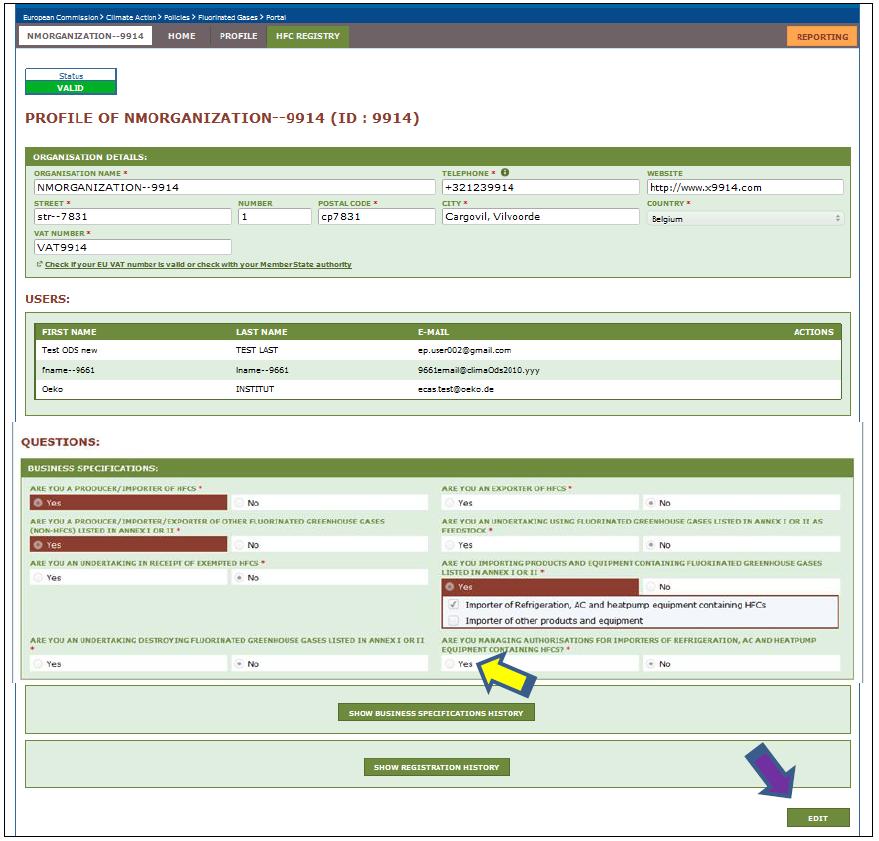This screenshot has height=841, width=879.
Task: Click the 'fname--9661' cell
Action: [x=68, y=370]
